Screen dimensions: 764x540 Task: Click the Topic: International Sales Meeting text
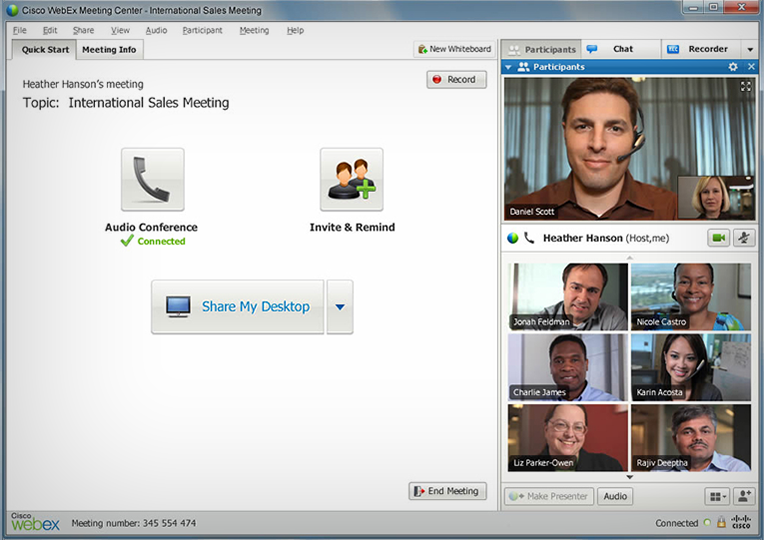126,103
